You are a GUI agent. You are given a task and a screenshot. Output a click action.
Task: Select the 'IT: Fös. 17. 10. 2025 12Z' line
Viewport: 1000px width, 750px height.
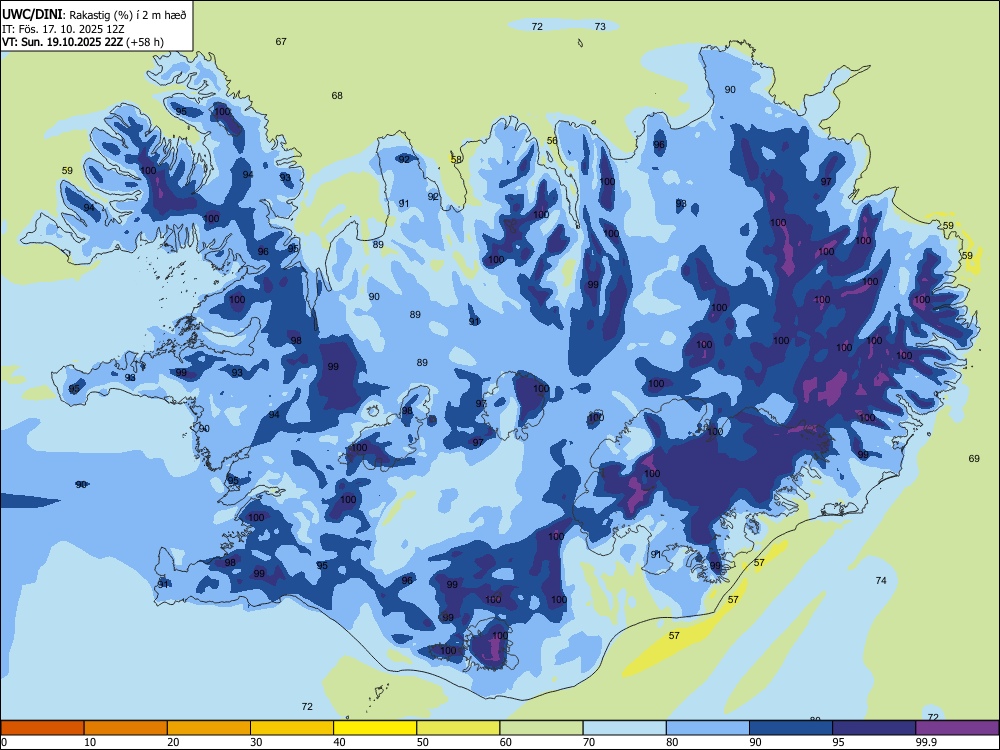click(62, 29)
